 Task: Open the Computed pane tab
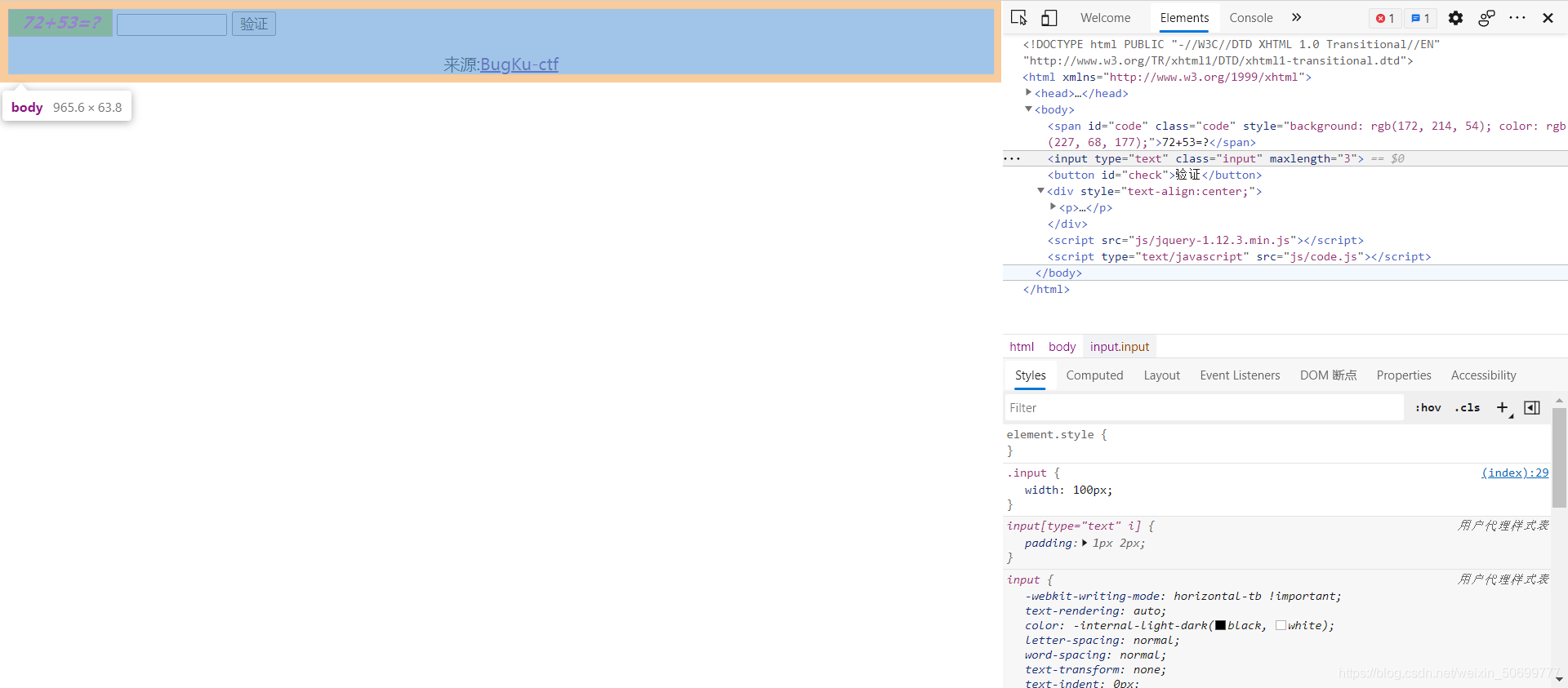(1094, 375)
